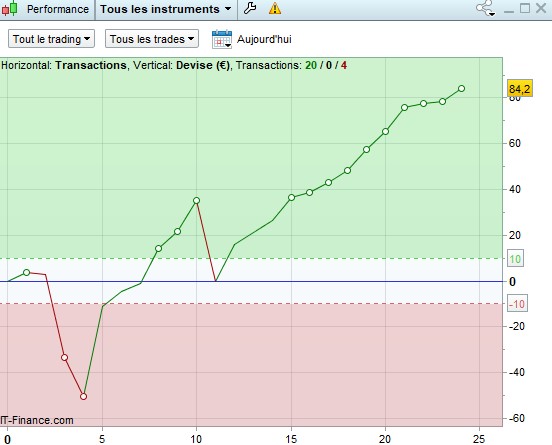
Task: Click the lowest red data point at transaction 4
Action: [83, 396]
